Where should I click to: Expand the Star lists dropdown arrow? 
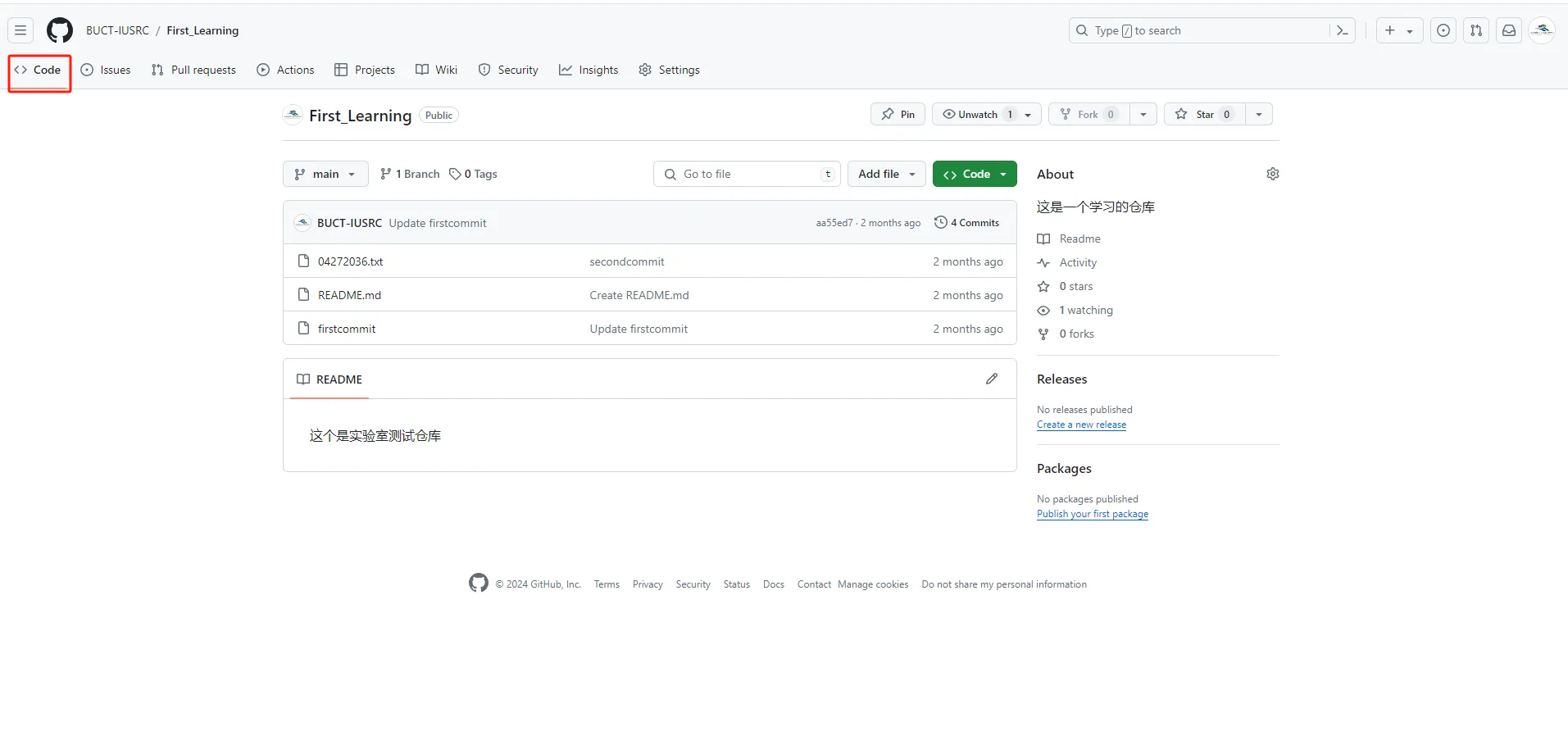1259,114
